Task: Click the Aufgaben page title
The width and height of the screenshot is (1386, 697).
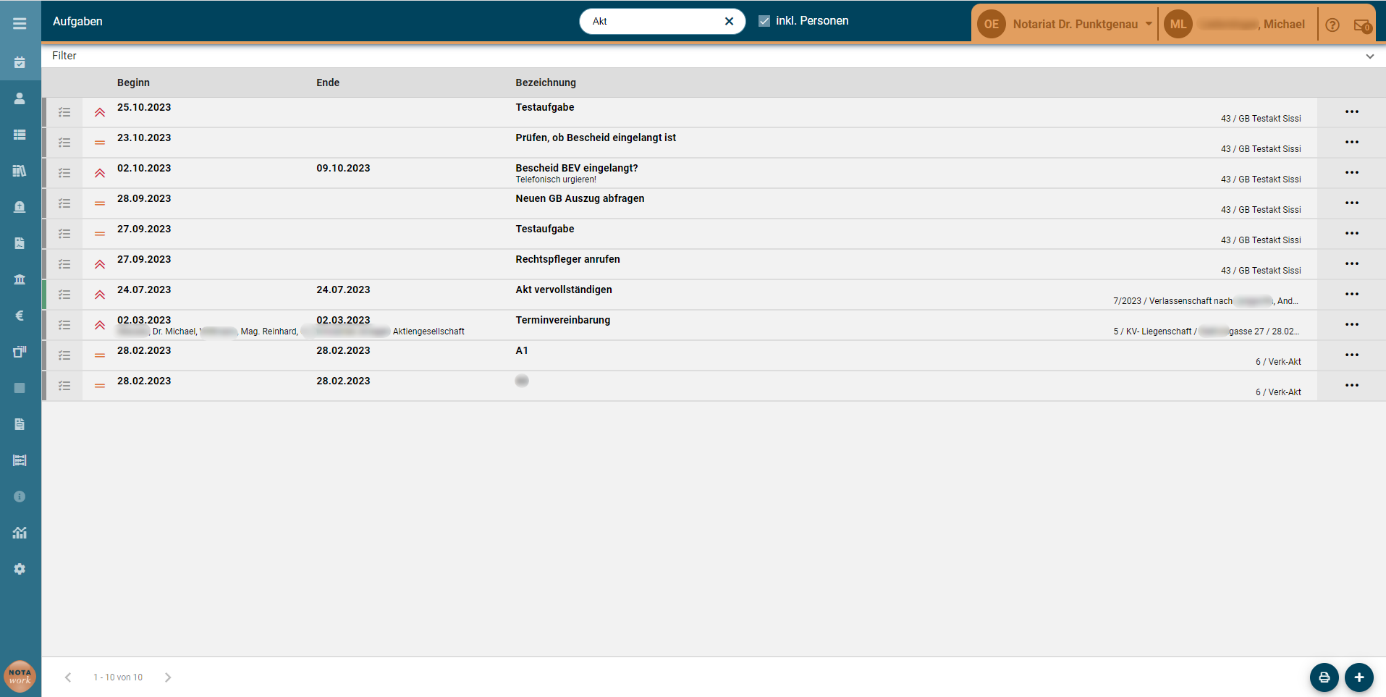Action: pos(78,21)
